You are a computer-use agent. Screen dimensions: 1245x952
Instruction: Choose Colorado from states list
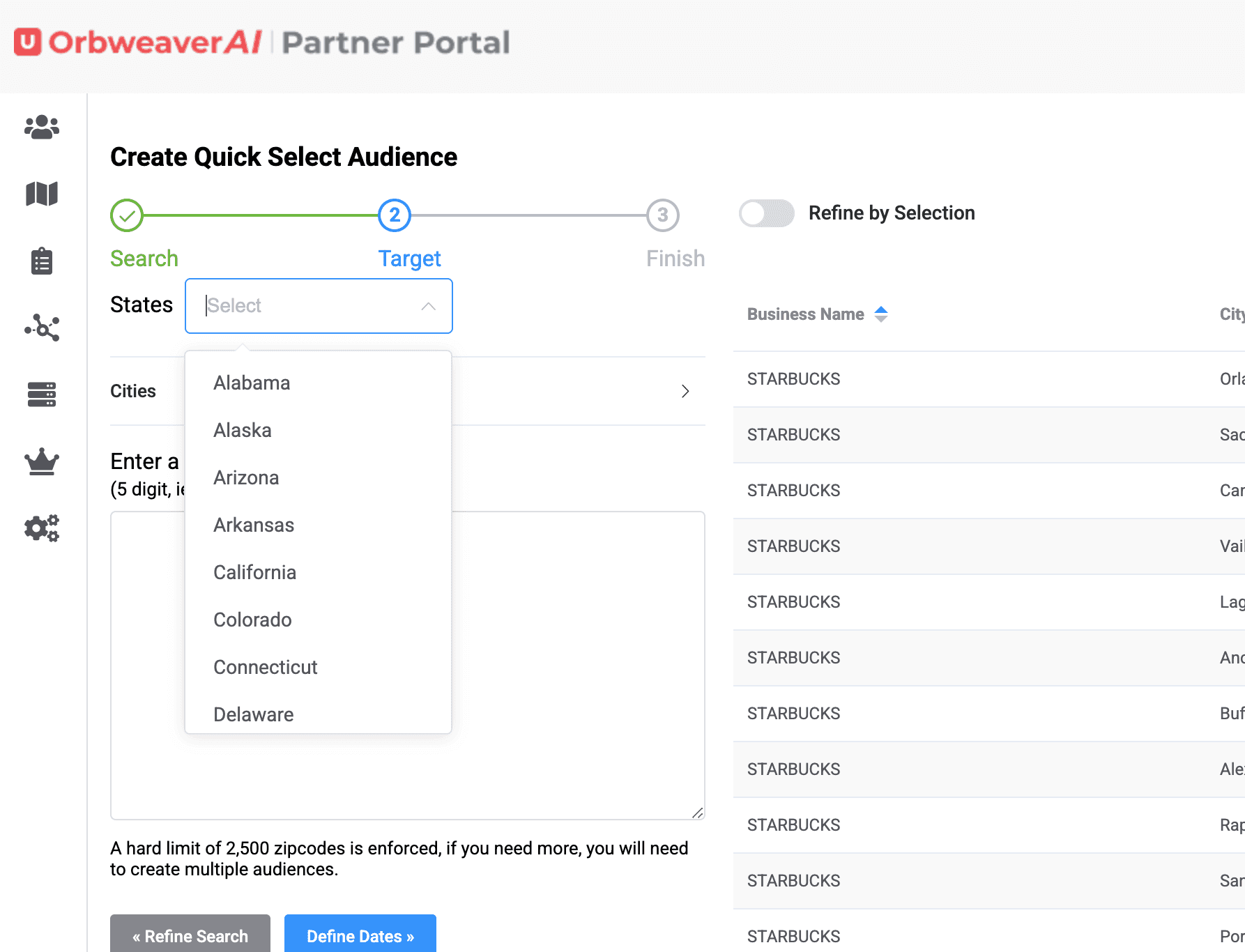pyautogui.click(x=319, y=620)
